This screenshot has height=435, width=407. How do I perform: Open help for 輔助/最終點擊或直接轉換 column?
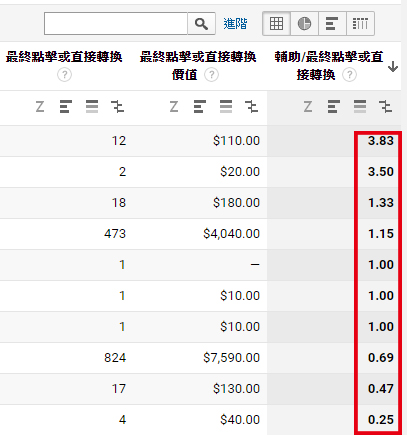pyautogui.click(x=349, y=75)
